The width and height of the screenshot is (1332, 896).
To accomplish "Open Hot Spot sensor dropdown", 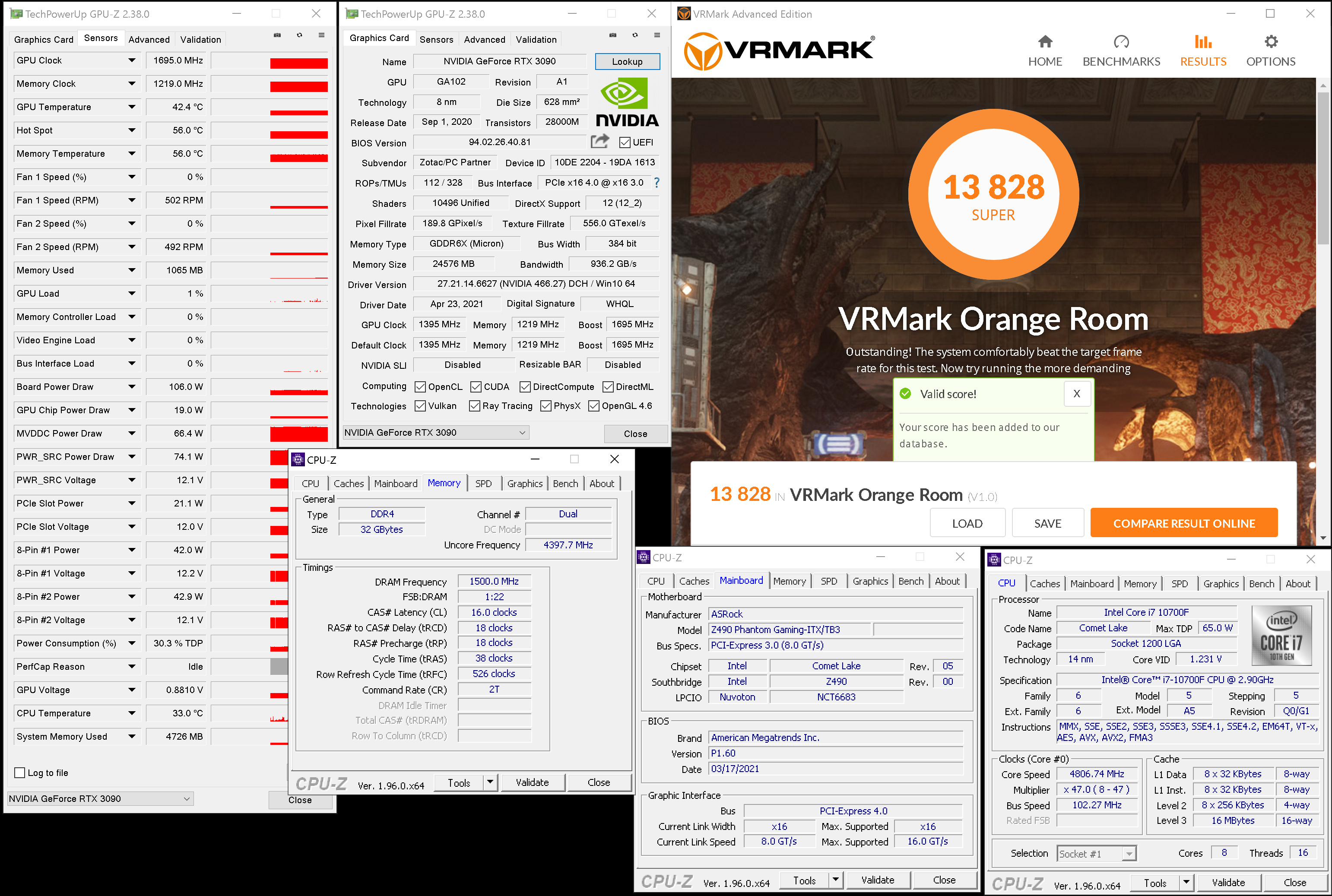I will [131, 130].
